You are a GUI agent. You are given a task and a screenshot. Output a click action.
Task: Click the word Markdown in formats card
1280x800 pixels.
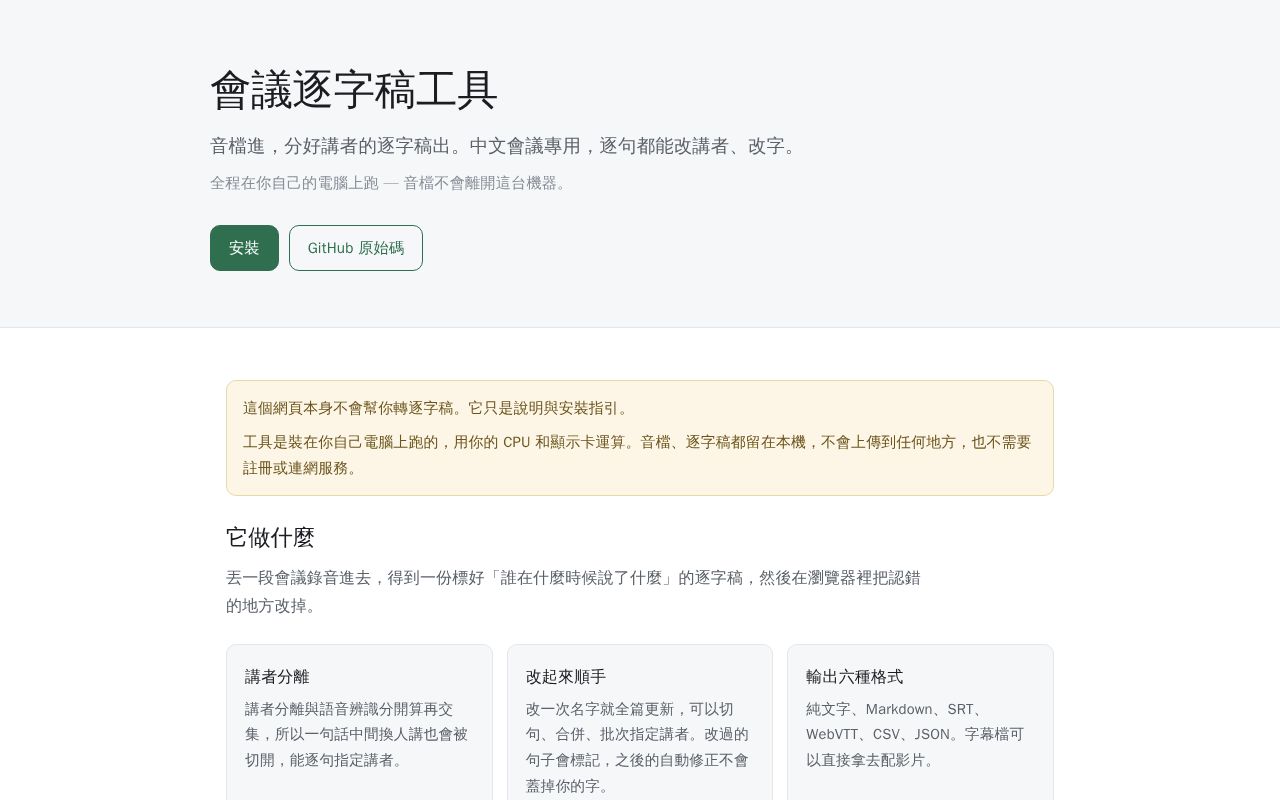(x=899, y=709)
